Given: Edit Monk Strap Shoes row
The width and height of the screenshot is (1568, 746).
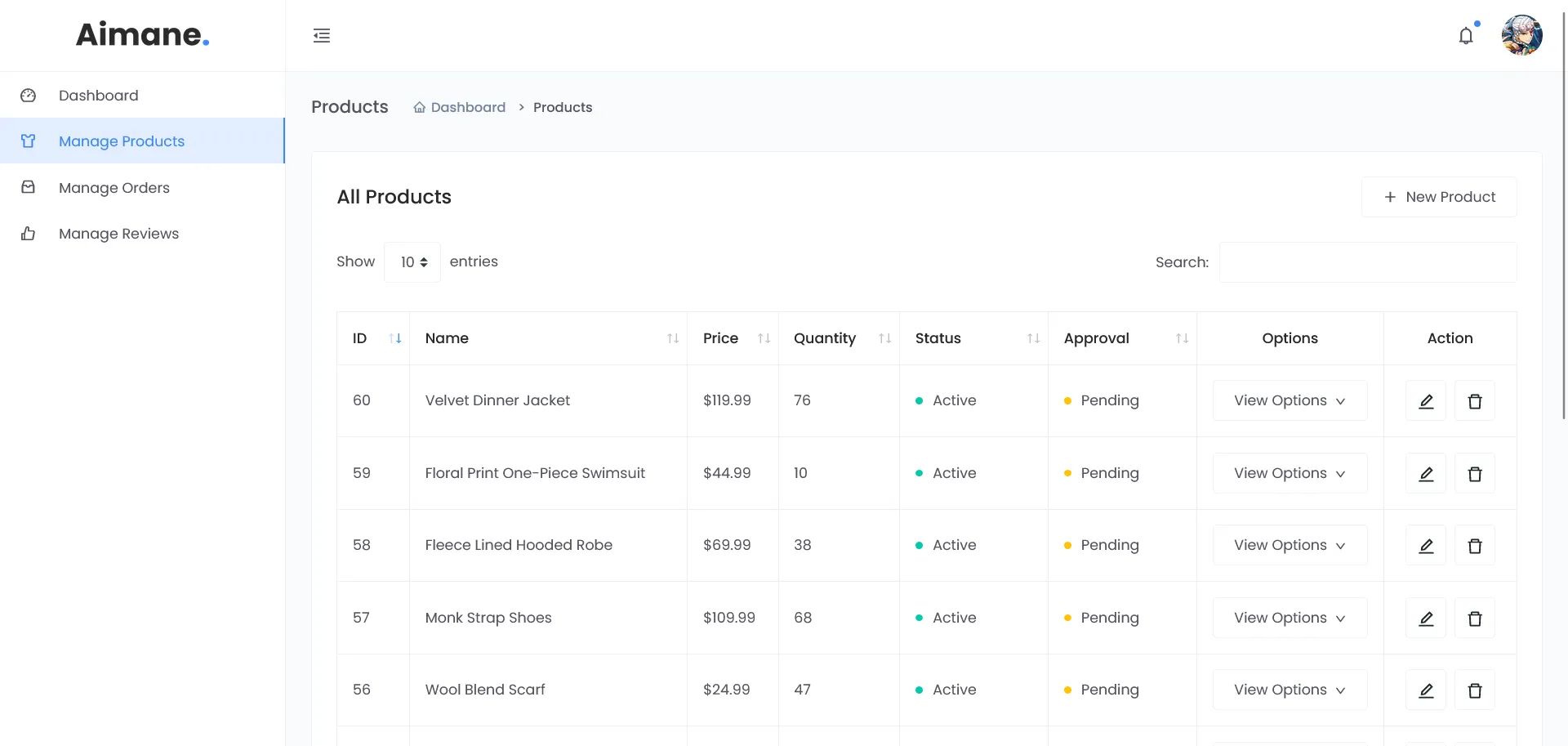Looking at the screenshot, I should point(1426,618).
